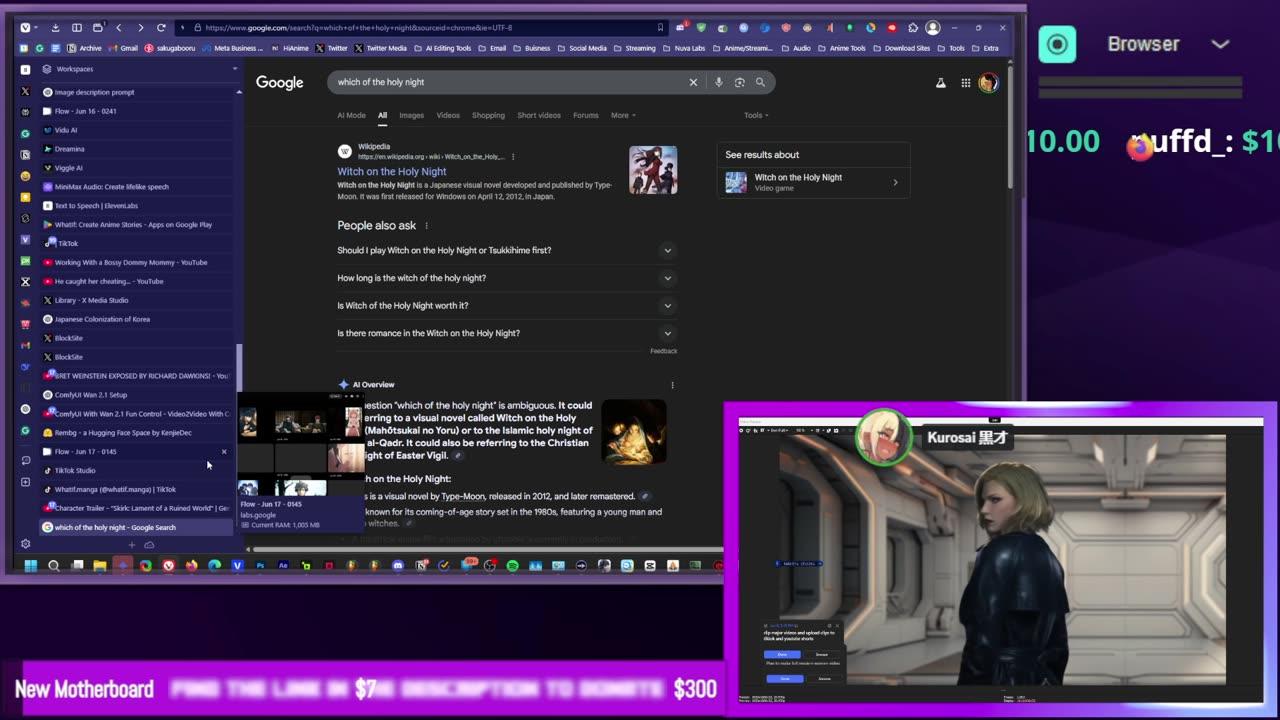1280x720 pixels.
Task: Open After Effects from taskbar
Action: click(x=283, y=566)
